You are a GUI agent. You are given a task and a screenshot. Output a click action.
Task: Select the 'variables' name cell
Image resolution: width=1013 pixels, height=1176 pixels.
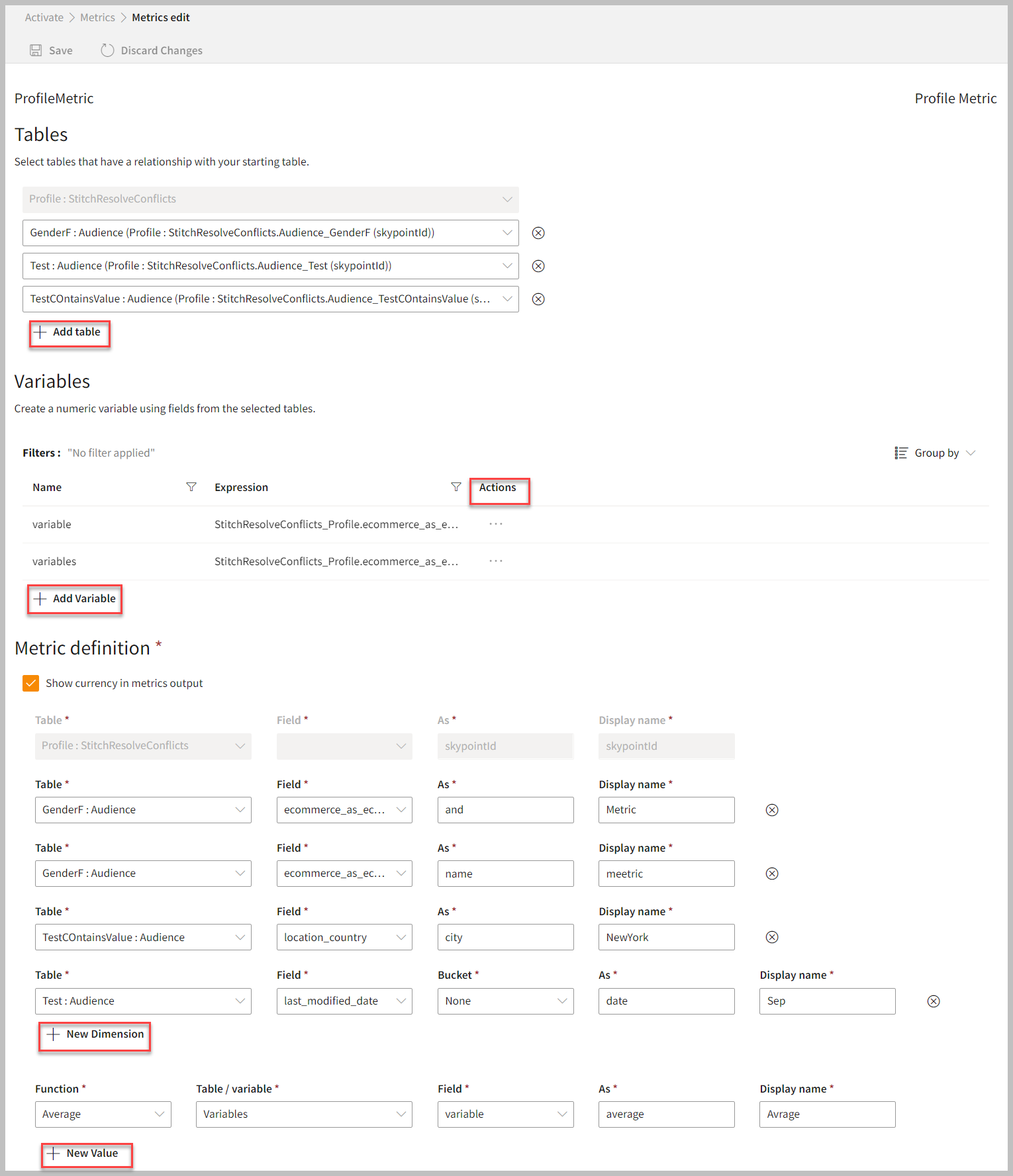click(x=54, y=561)
